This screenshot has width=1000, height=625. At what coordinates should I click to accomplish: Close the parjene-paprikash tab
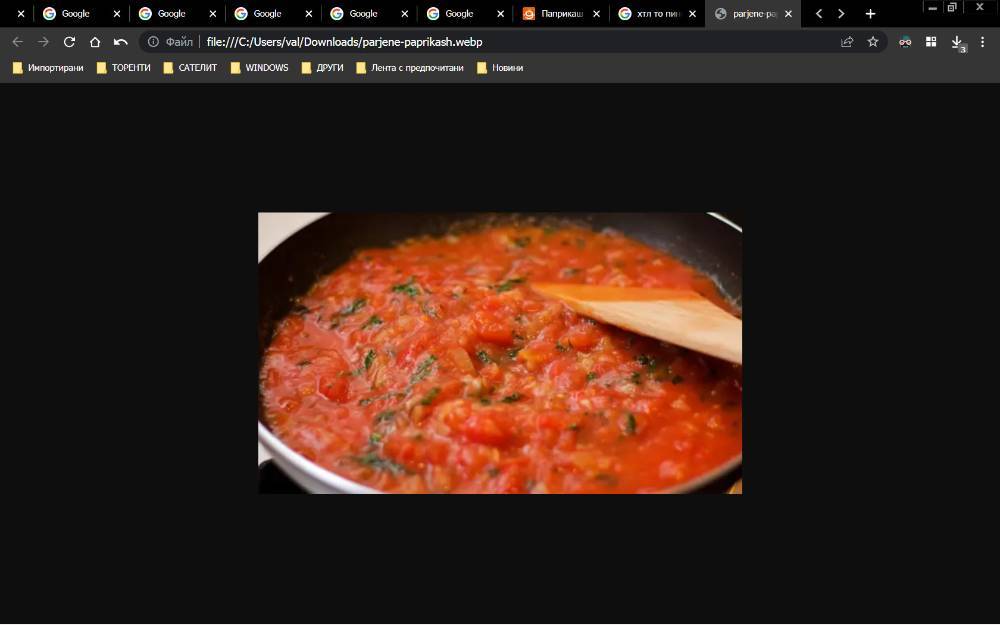tap(788, 13)
